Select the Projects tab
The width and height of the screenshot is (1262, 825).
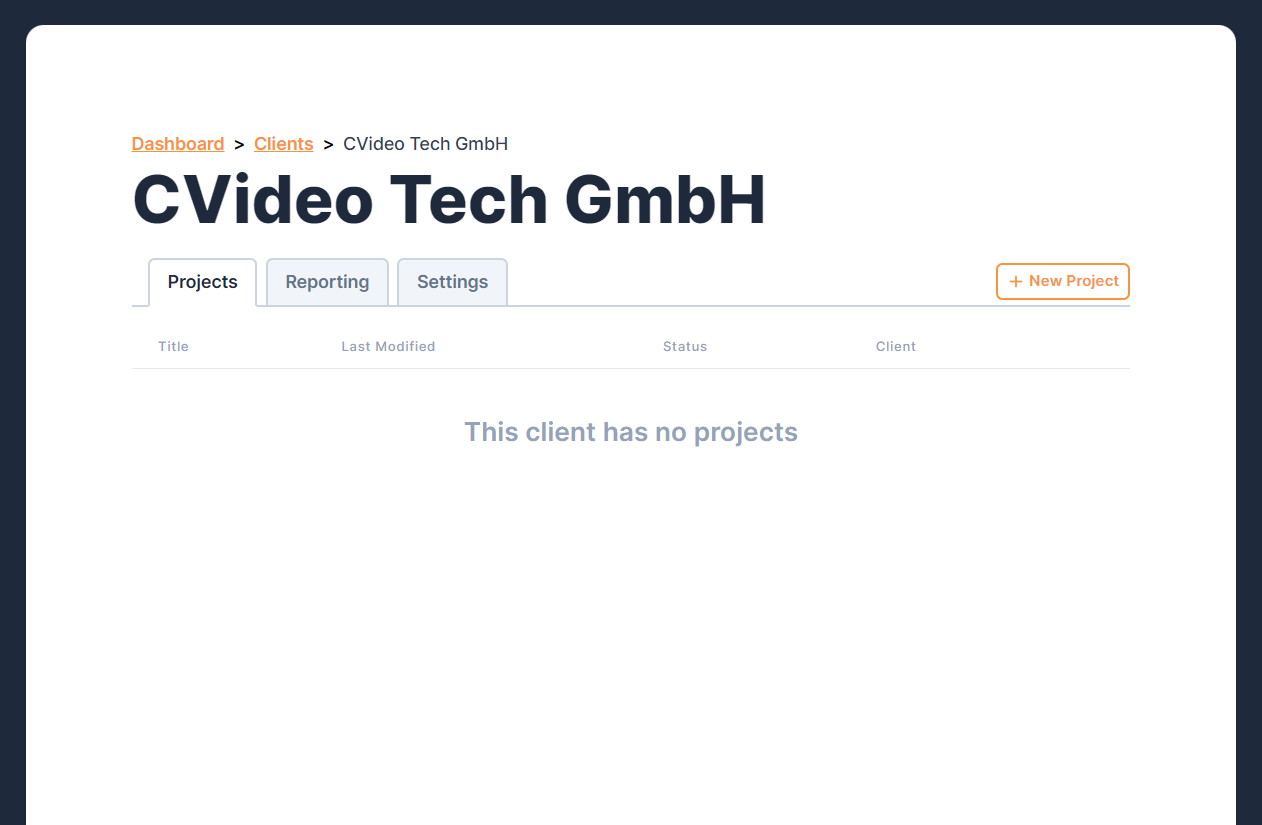point(203,282)
